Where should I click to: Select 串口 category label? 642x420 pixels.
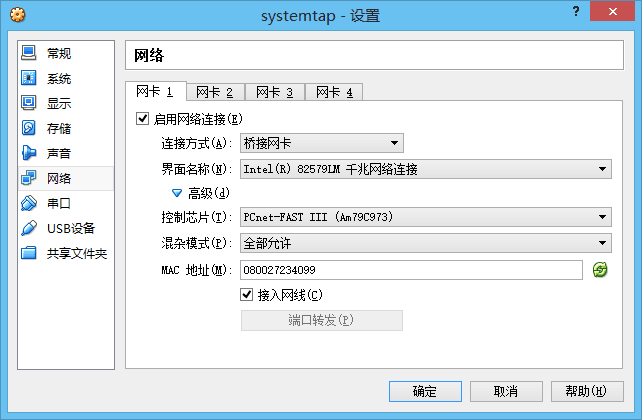tap(59, 203)
